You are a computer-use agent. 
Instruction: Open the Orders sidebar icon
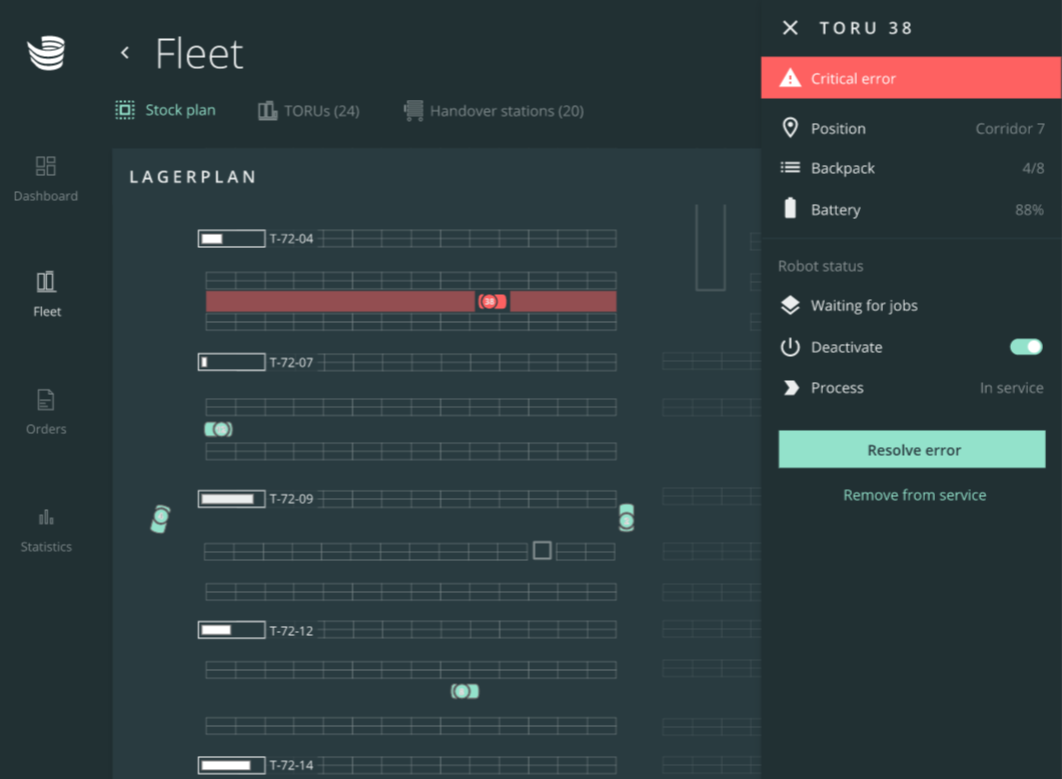click(46, 400)
